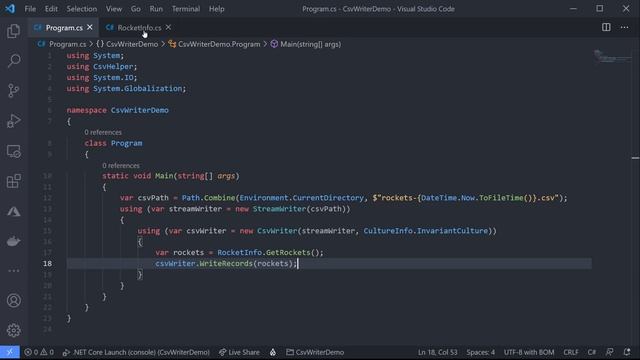Image resolution: width=640 pixels, height=360 pixels.
Task: Open the Manage gear icon
Action: (x=13, y=330)
